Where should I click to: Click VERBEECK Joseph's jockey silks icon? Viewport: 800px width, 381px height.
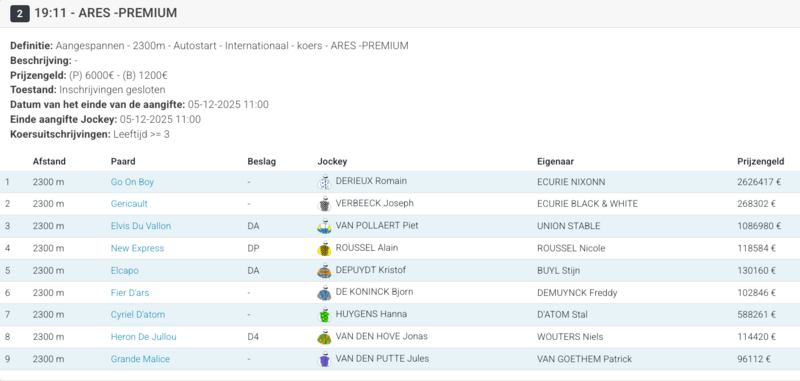[x=324, y=204]
